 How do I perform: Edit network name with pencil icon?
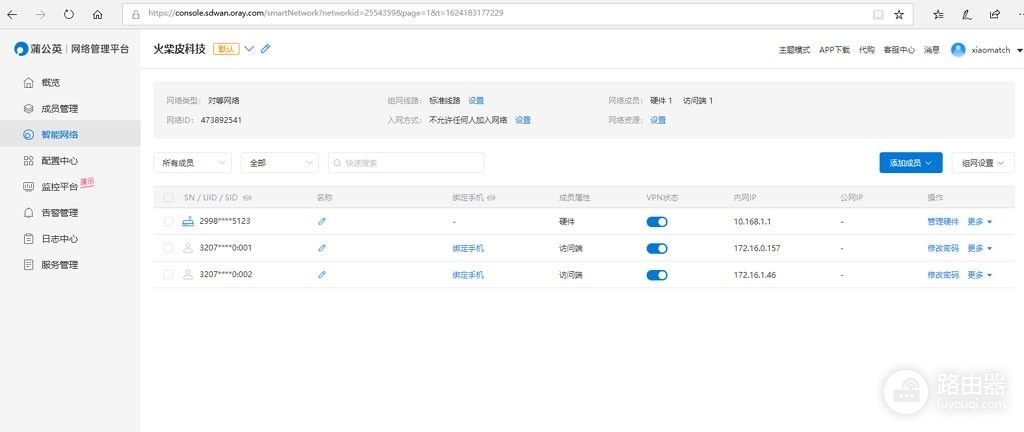(265, 49)
